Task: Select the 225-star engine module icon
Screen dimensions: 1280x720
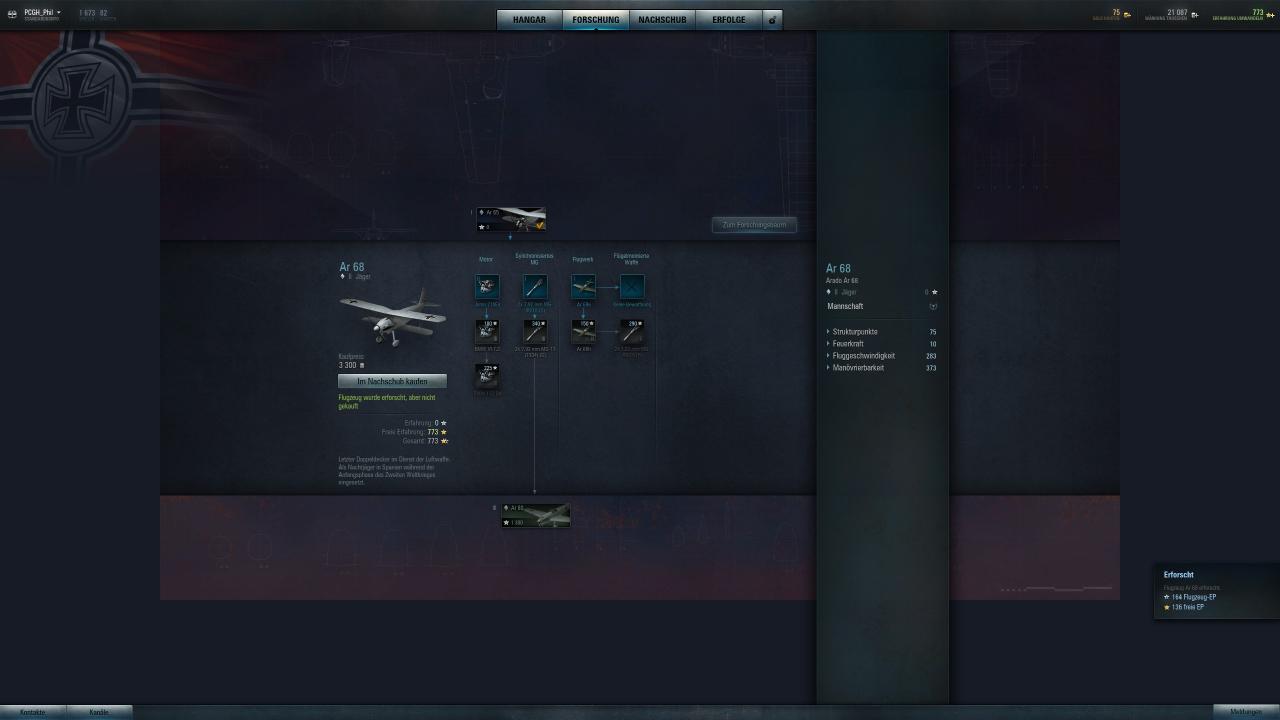Action: coord(487,376)
